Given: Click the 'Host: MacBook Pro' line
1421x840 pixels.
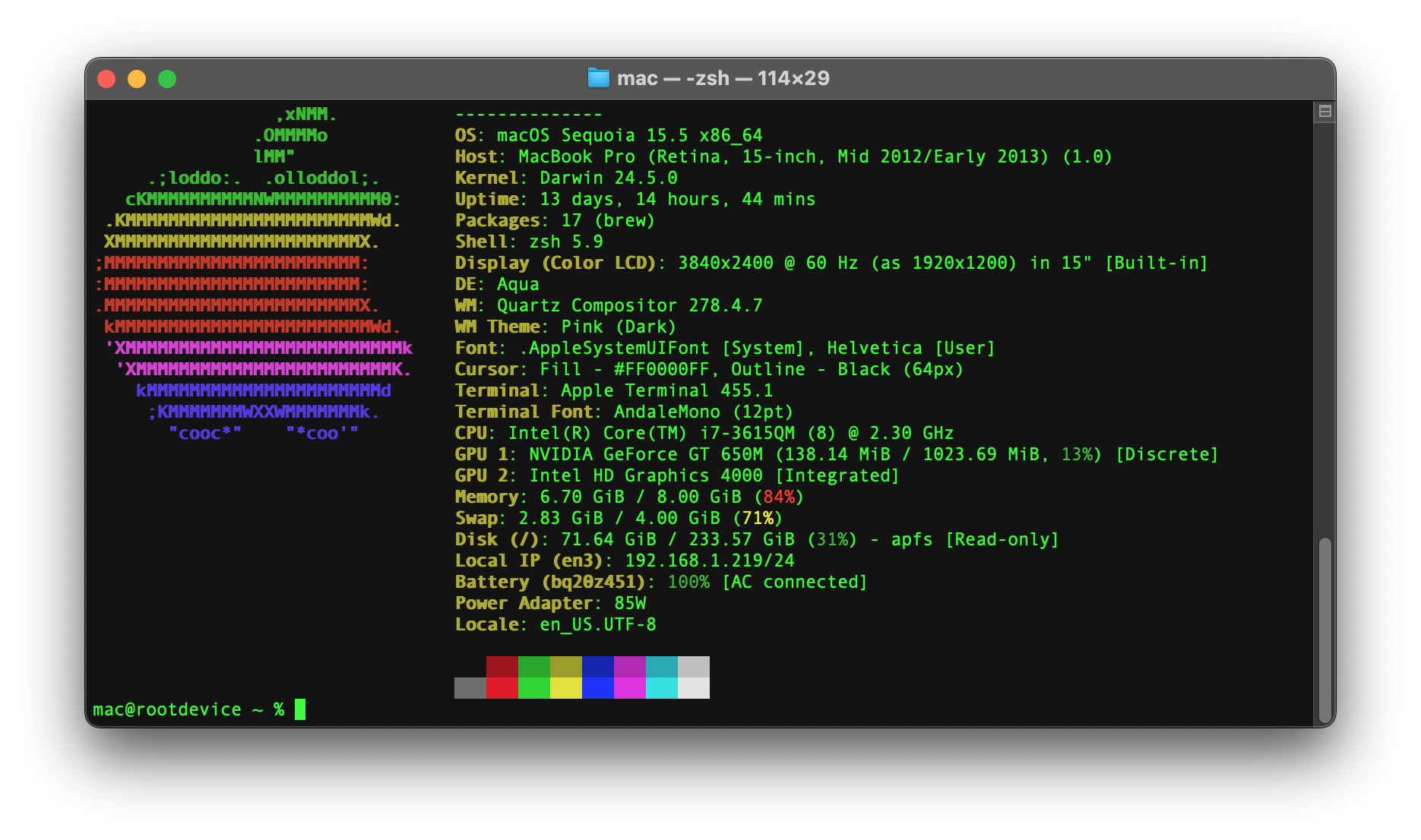Looking at the screenshot, I should click(783, 156).
